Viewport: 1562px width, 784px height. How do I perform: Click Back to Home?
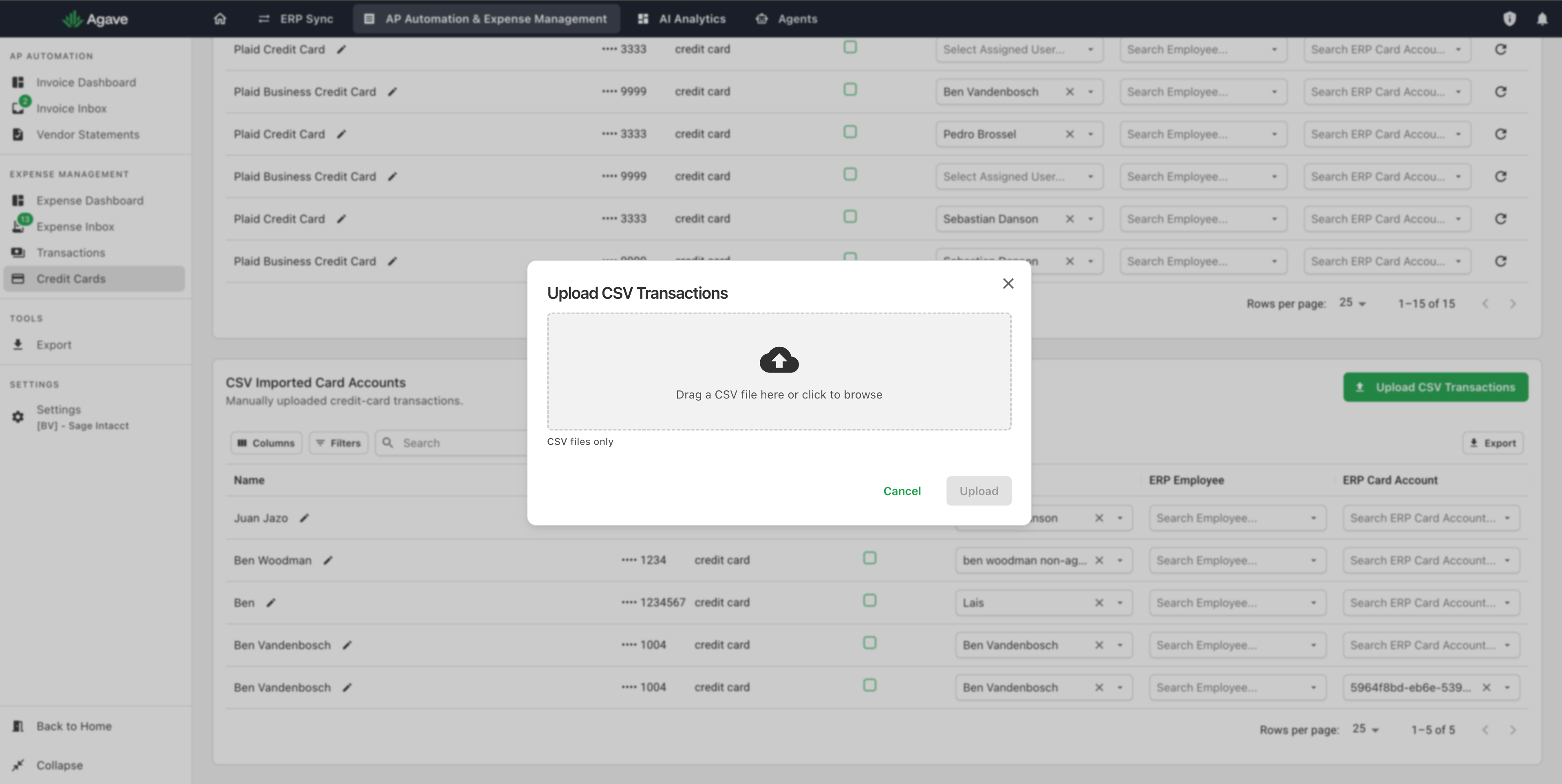pyautogui.click(x=73, y=726)
